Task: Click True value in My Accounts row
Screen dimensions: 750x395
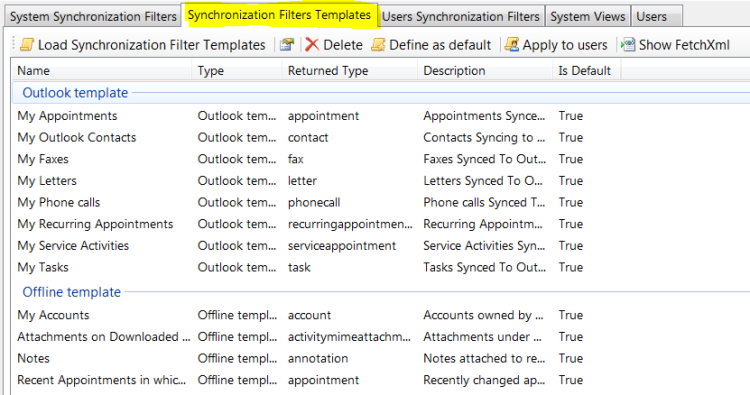Action: pos(571,315)
